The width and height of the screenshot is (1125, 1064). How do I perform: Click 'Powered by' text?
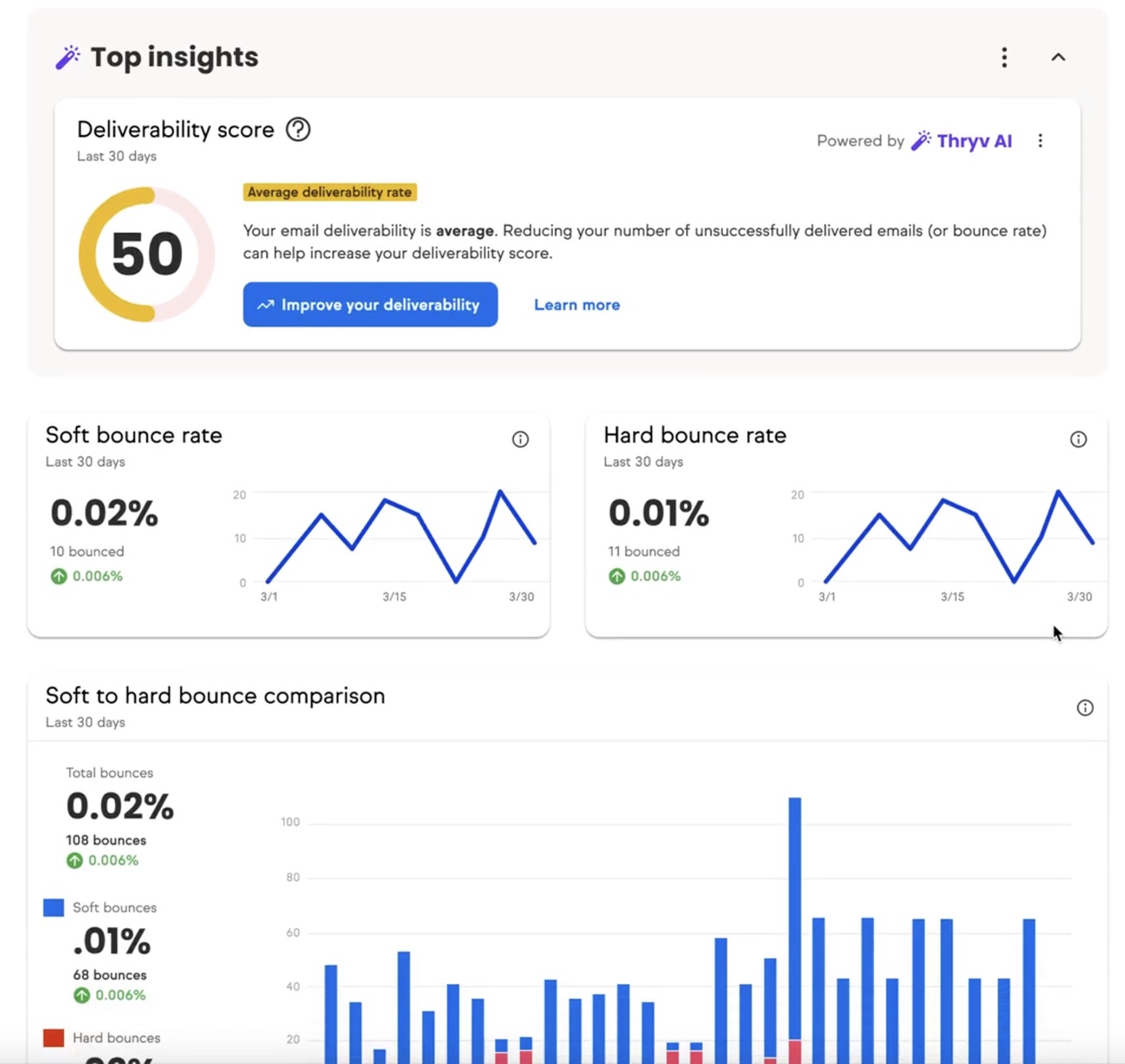pos(860,140)
